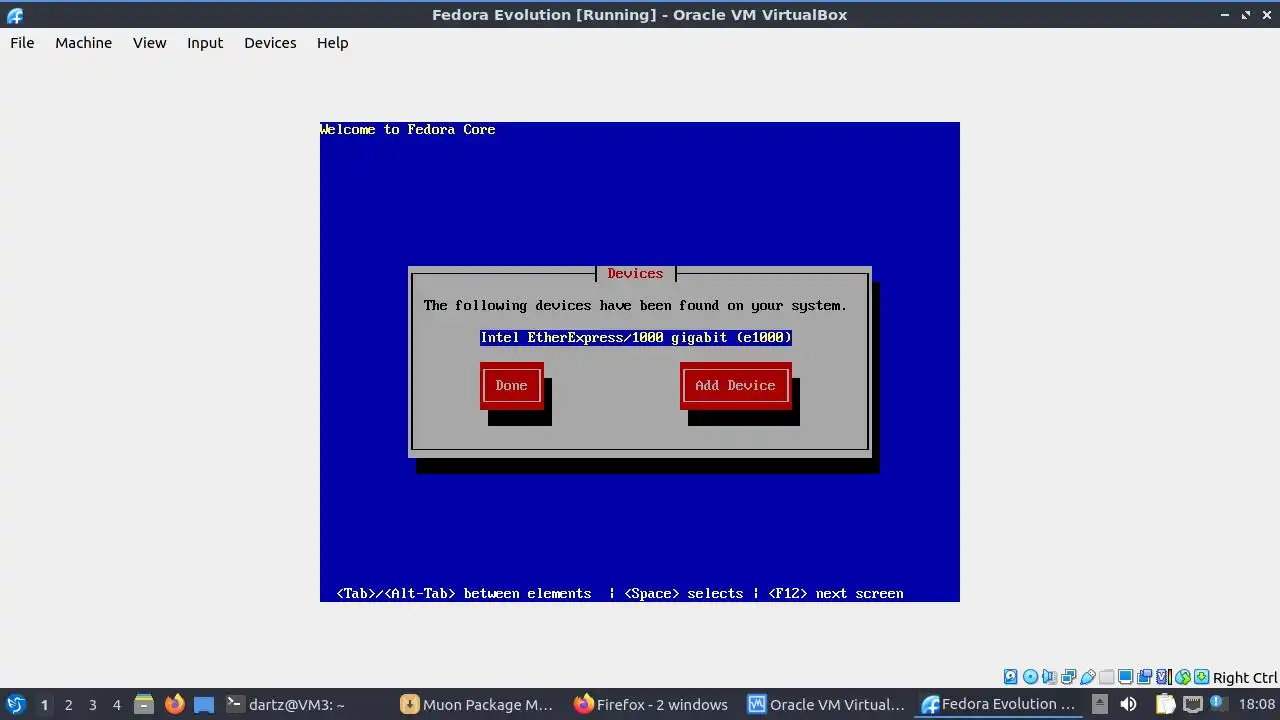Click the audio status icon in VirtualBox bar
This screenshot has width=1280, height=720.
(x=1049, y=677)
